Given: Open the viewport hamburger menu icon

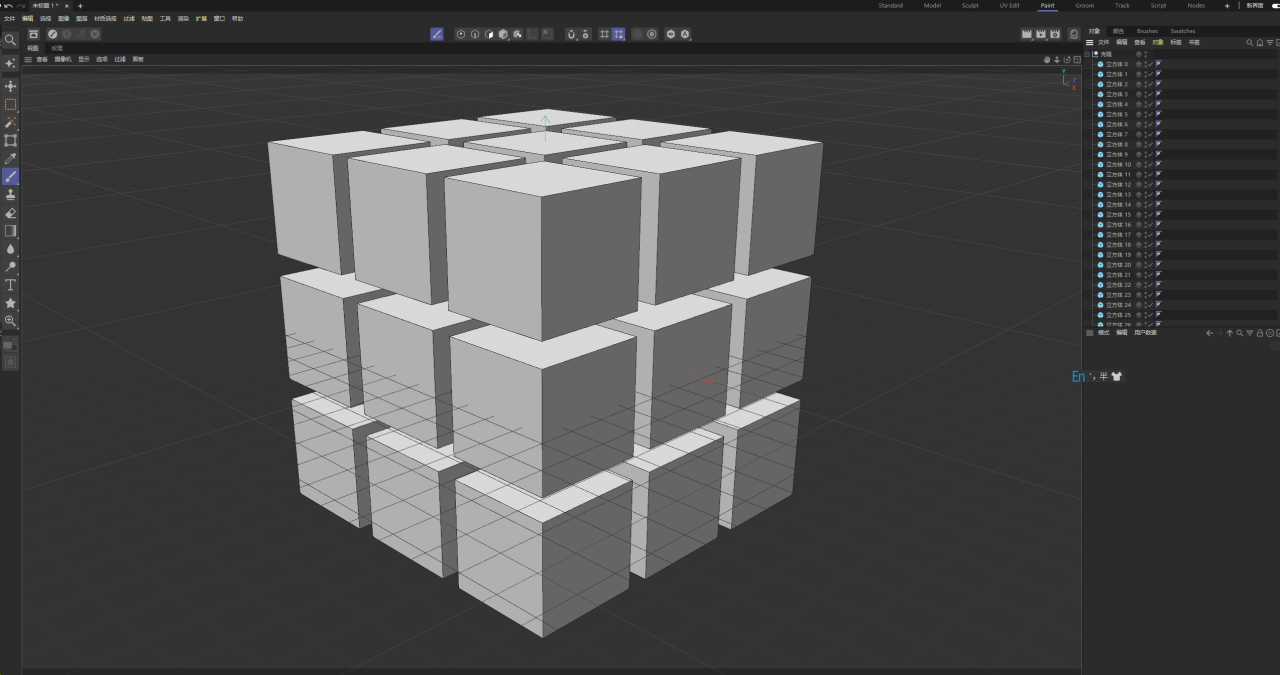Looking at the screenshot, I should pyautogui.click(x=28, y=58).
